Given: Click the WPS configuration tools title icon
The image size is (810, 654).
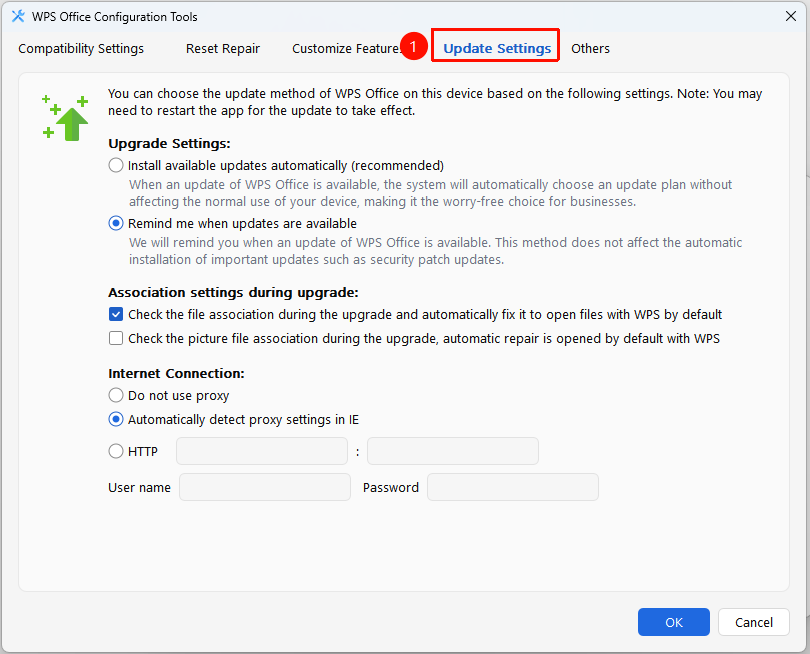Looking at the screenshot, I should pyautogui.click(x=18, y=17).
